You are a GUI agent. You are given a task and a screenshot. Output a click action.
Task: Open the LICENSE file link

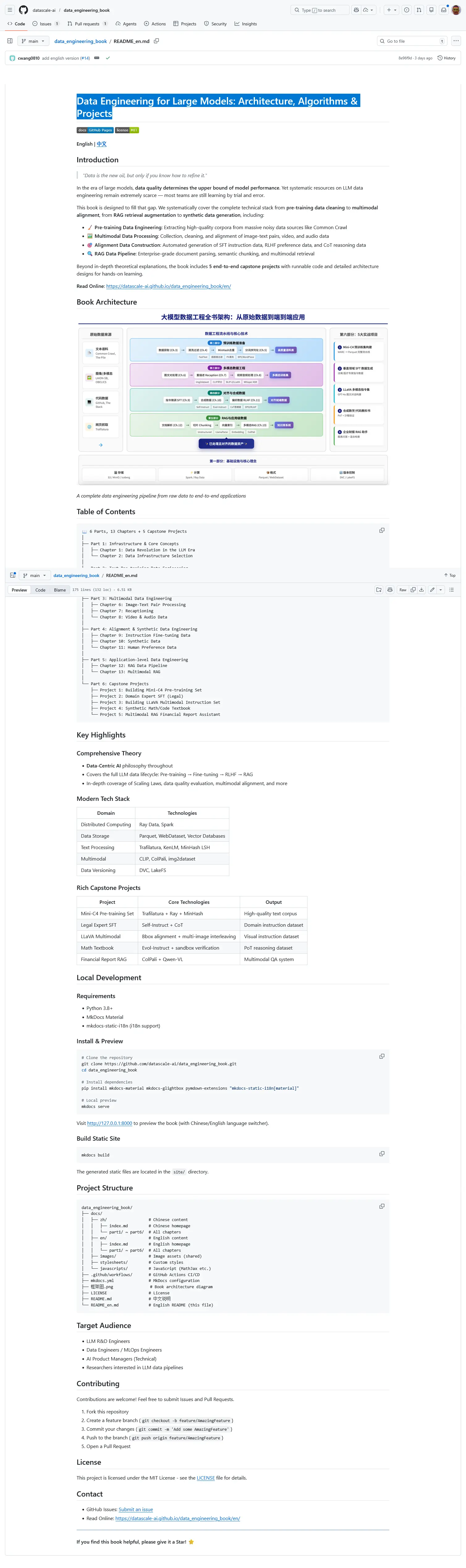205,1478
